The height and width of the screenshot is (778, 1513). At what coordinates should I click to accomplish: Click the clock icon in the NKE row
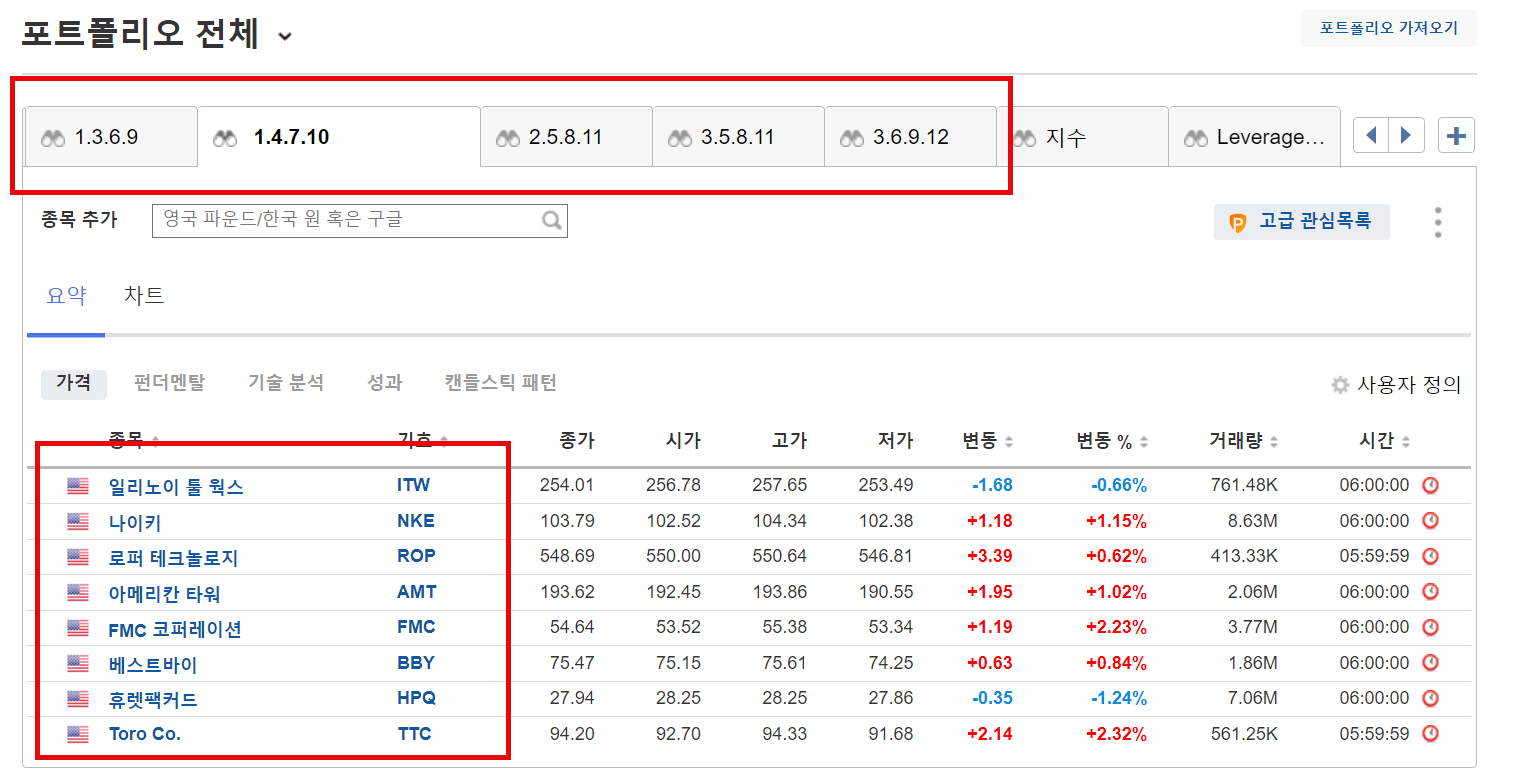(1431, 521)
